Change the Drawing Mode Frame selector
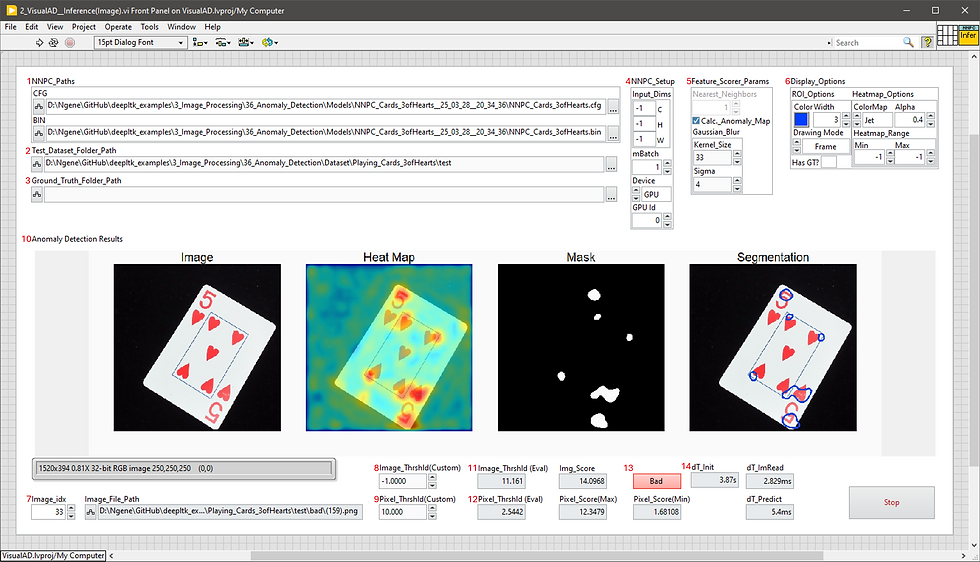The height and width of the screenshot is (562, 980). tap(824, 146)
